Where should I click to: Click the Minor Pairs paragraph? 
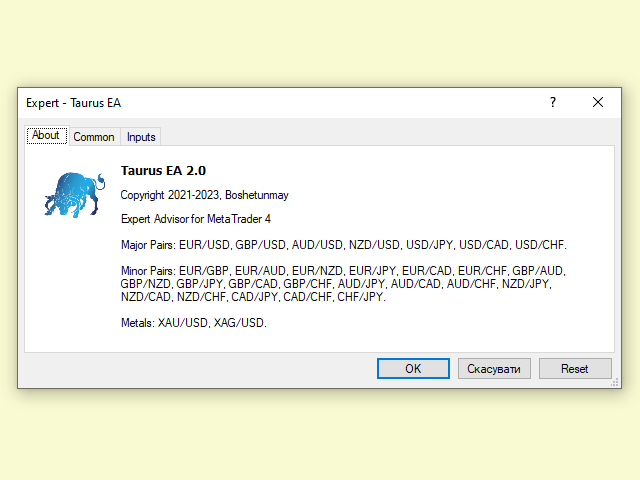pos(343,284)
